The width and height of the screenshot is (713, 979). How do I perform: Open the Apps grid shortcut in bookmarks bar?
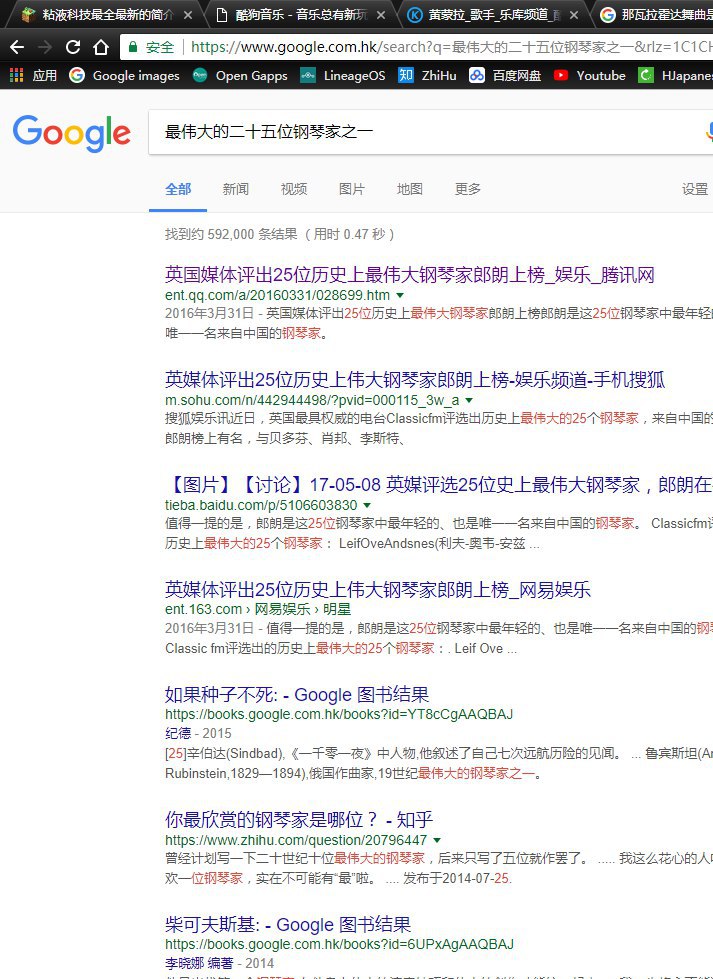coord(34,75)
